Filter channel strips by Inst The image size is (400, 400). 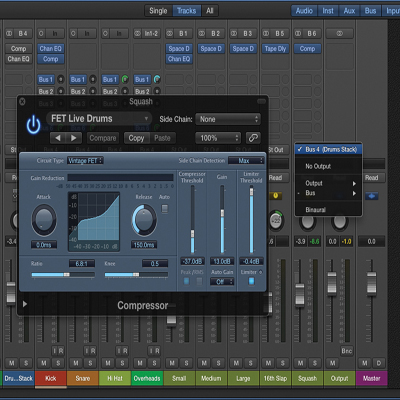tap(328, 11)
